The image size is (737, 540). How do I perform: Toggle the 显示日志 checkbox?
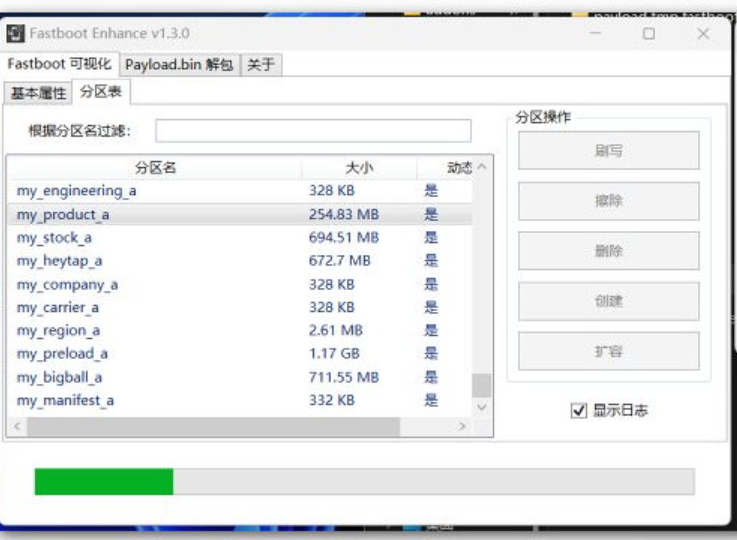click(579, 410)
